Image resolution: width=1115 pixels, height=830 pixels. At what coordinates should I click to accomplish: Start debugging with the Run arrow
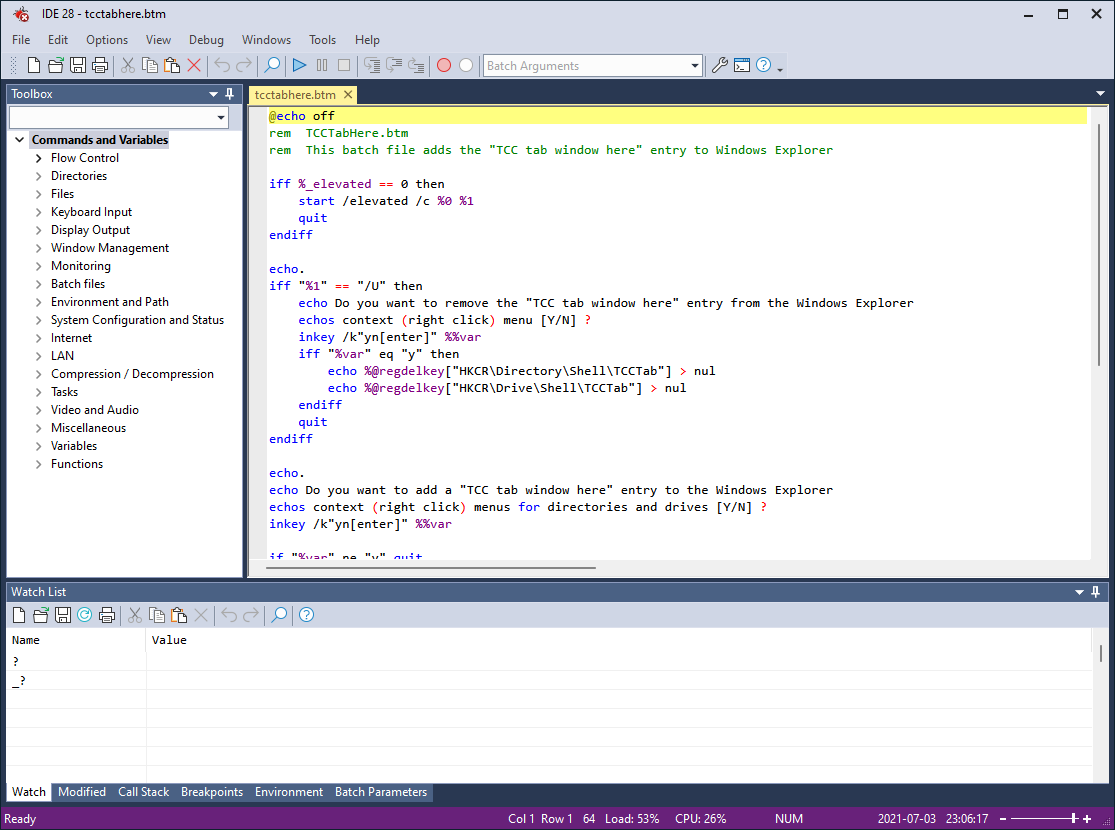tap(299, 65)
